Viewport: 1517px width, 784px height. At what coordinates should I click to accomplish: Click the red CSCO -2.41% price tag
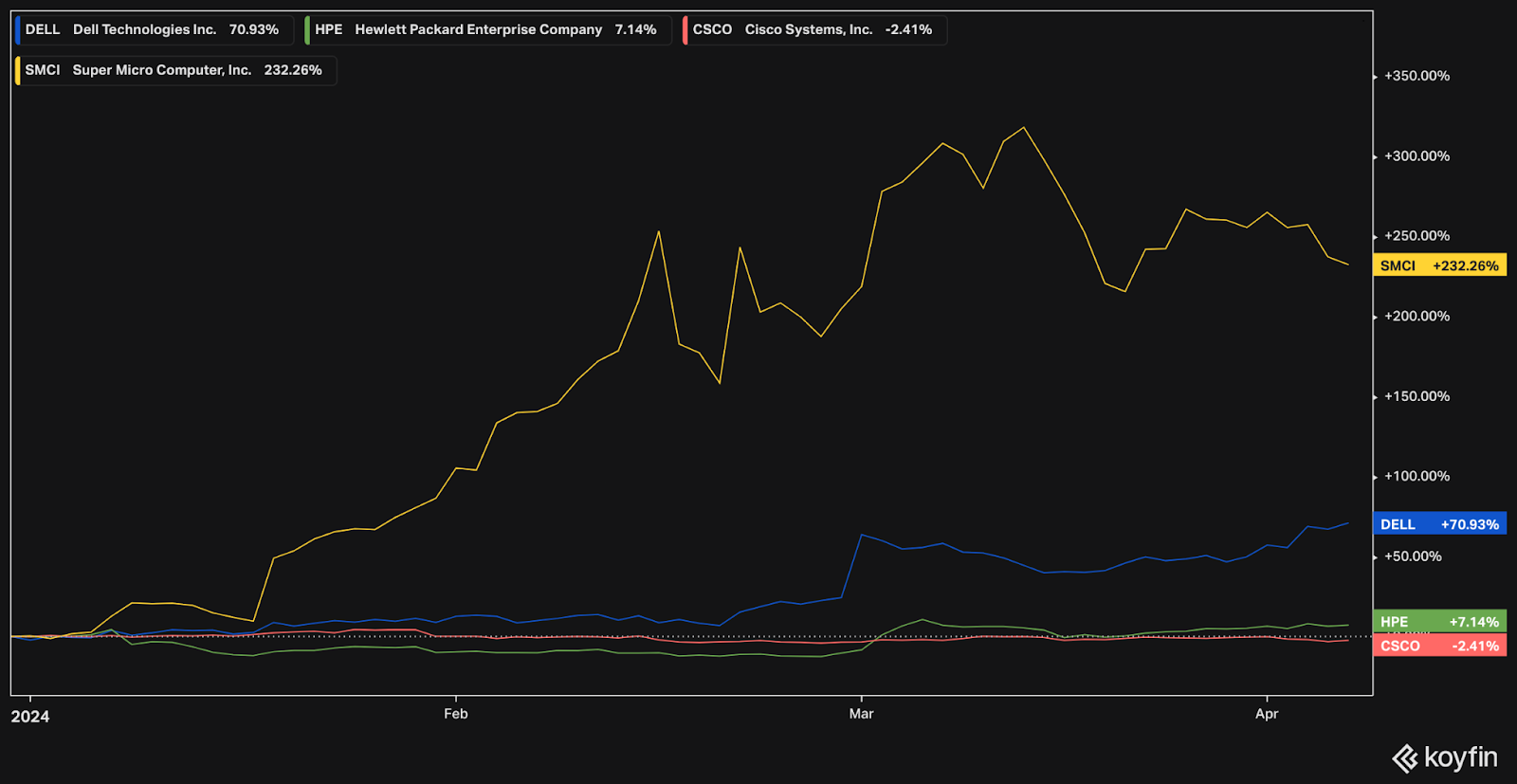1439,646
